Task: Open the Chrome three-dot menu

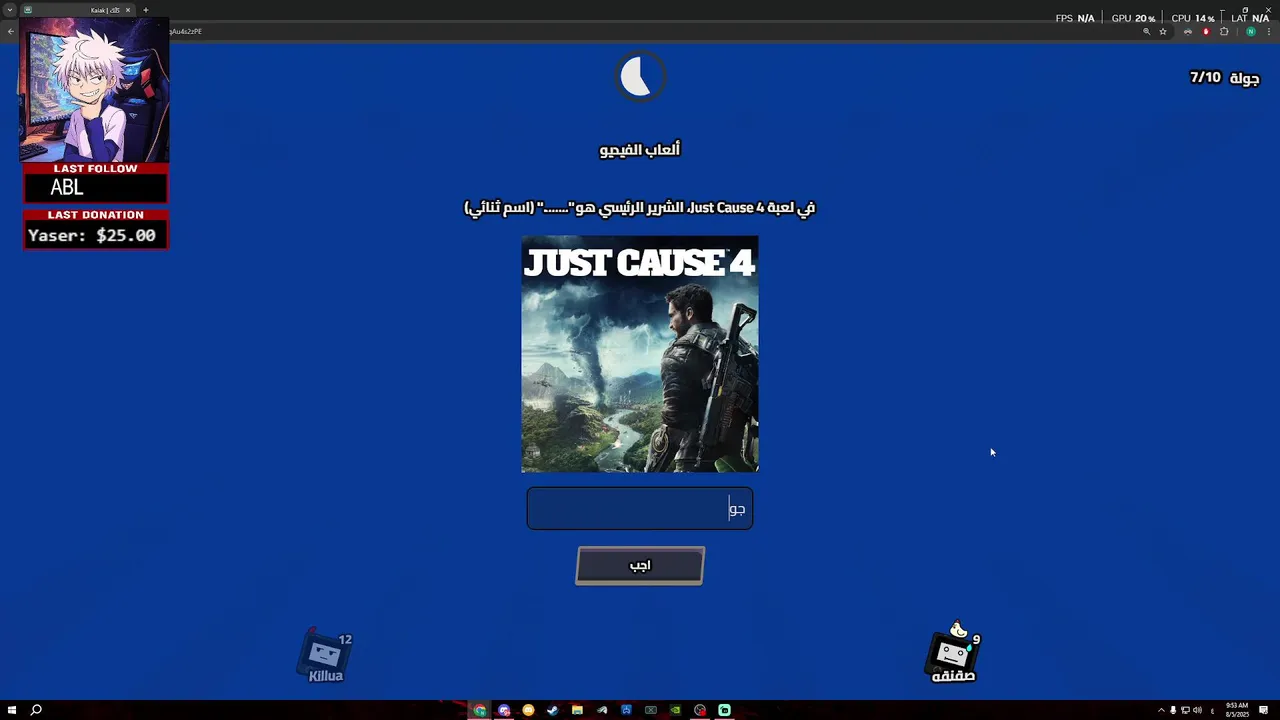Action: 1268,32
